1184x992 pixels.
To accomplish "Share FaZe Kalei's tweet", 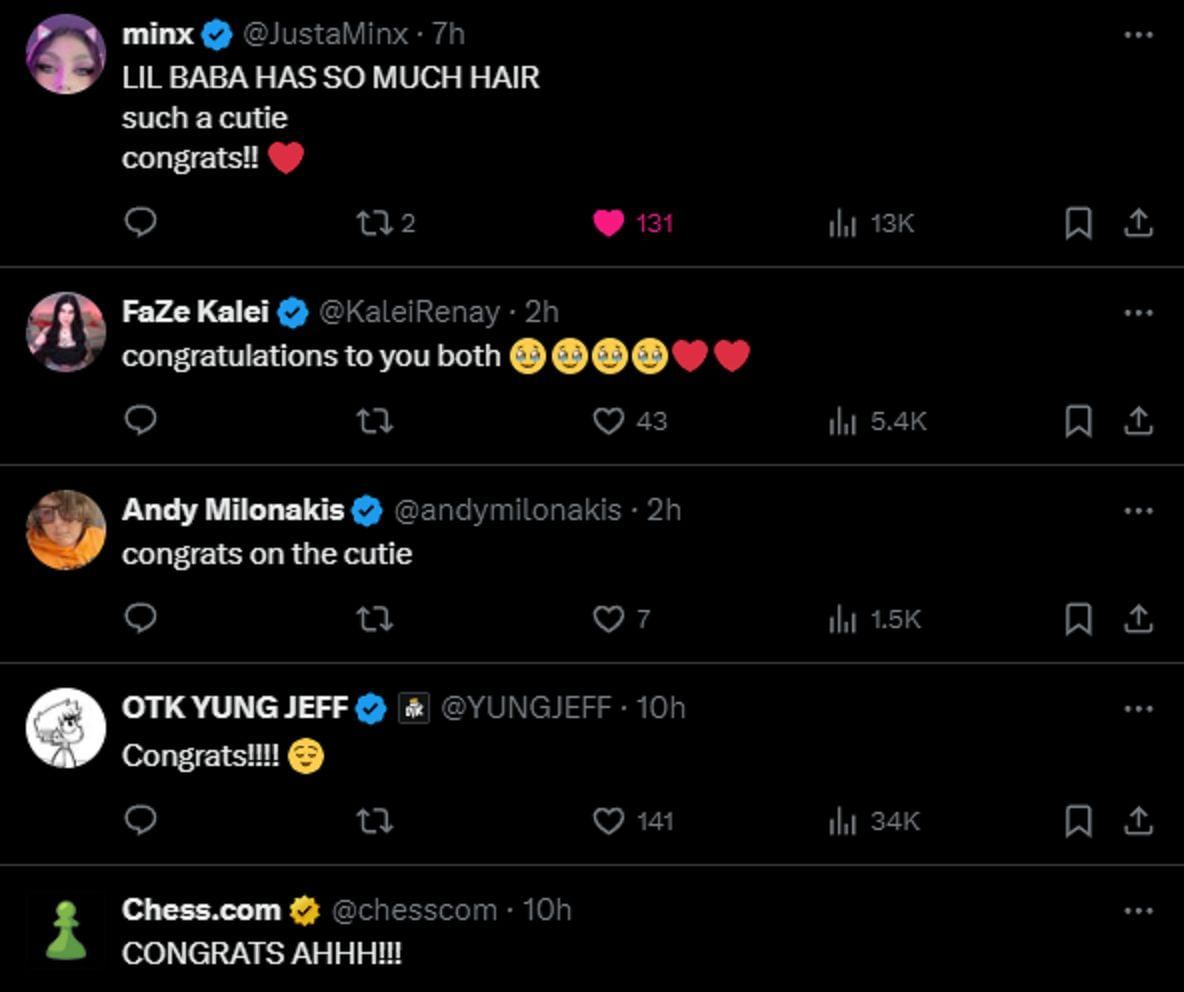I will [x=1138, y=421].
